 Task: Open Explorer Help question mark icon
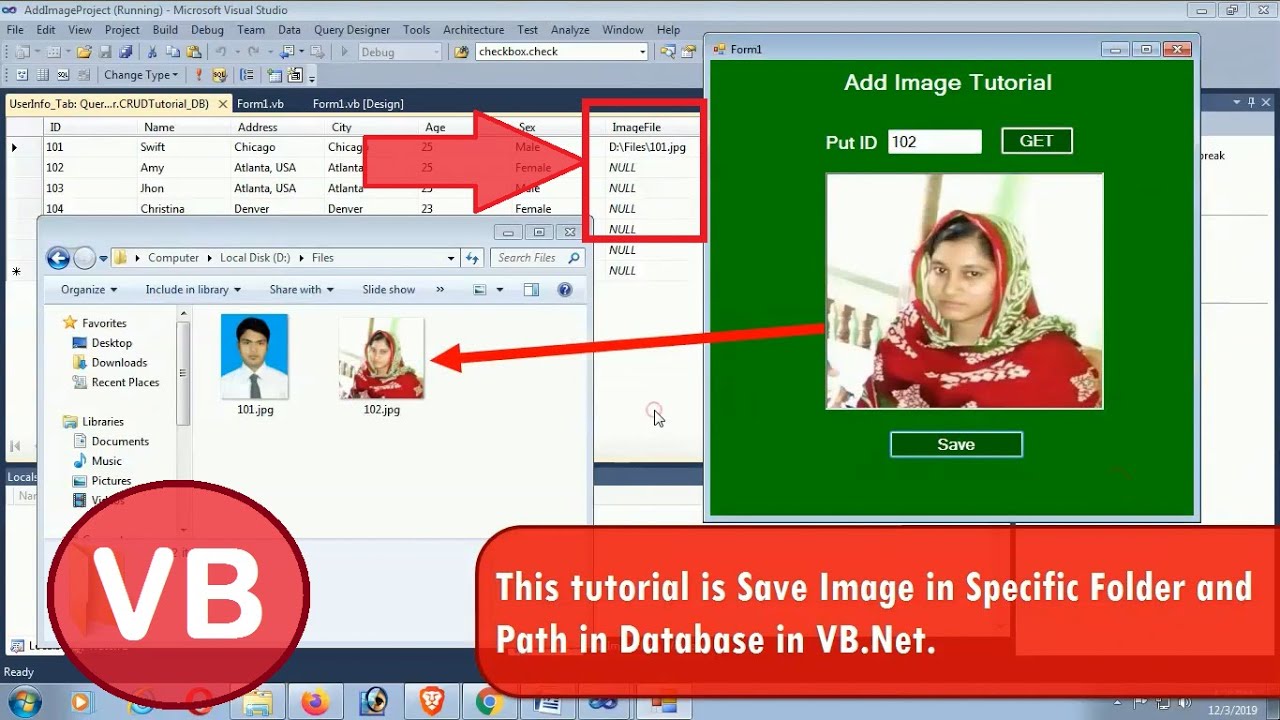click(x=565, y=290)
